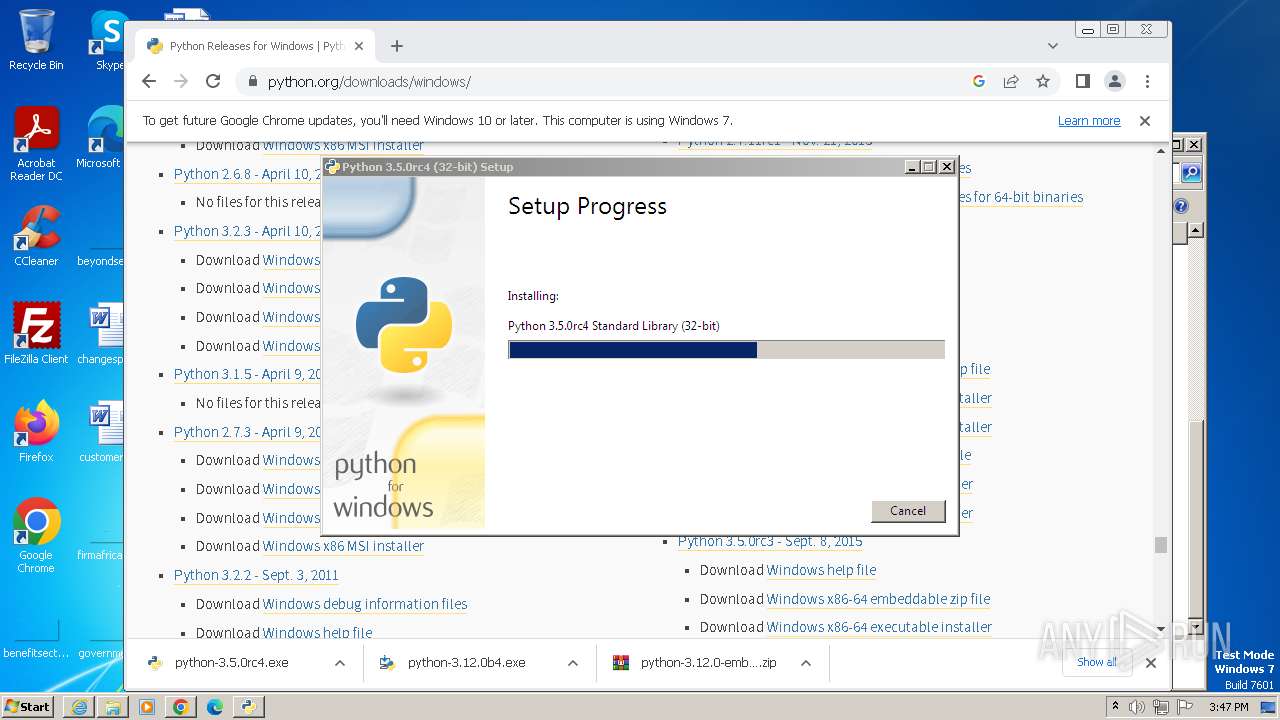This screenshot has height=720, width=1280.
Task: Switch to Python installer in taskbar
Action: pyautogui.click(x=249, y=707)
